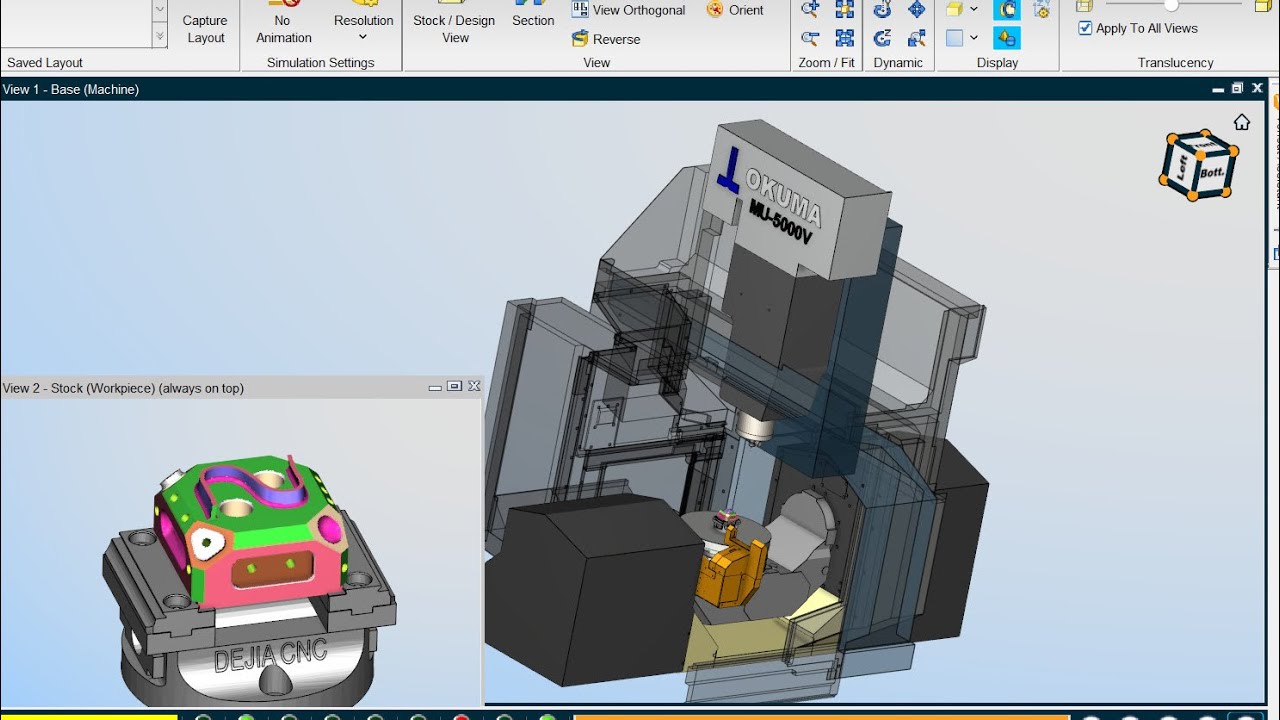Viewport: 1280px width, 720px height.
Task: Open the Resolution dropdown
Action: click(363, 28)
